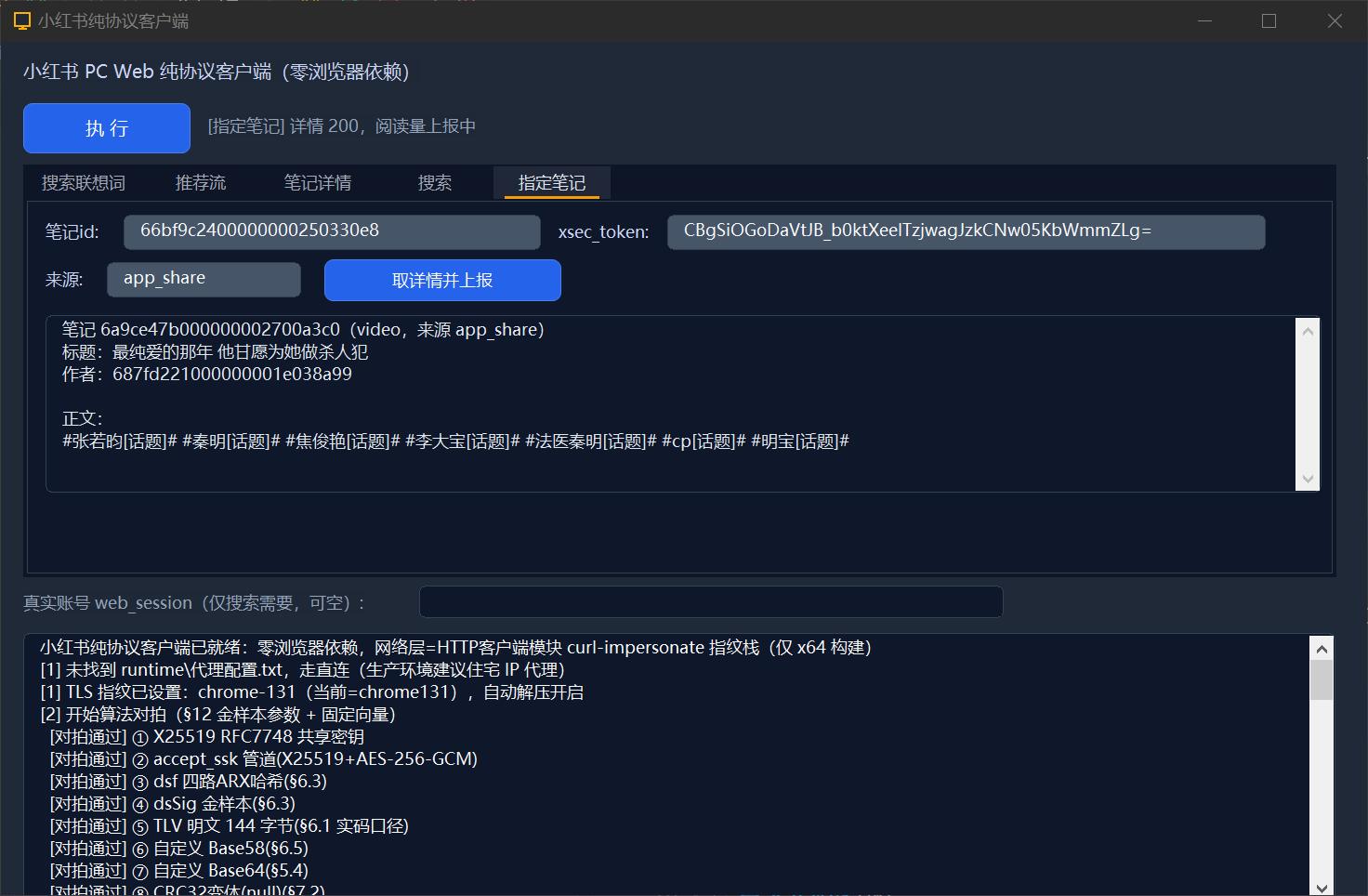
Task: Click inside the note details text area
Action: pos(671,403)
